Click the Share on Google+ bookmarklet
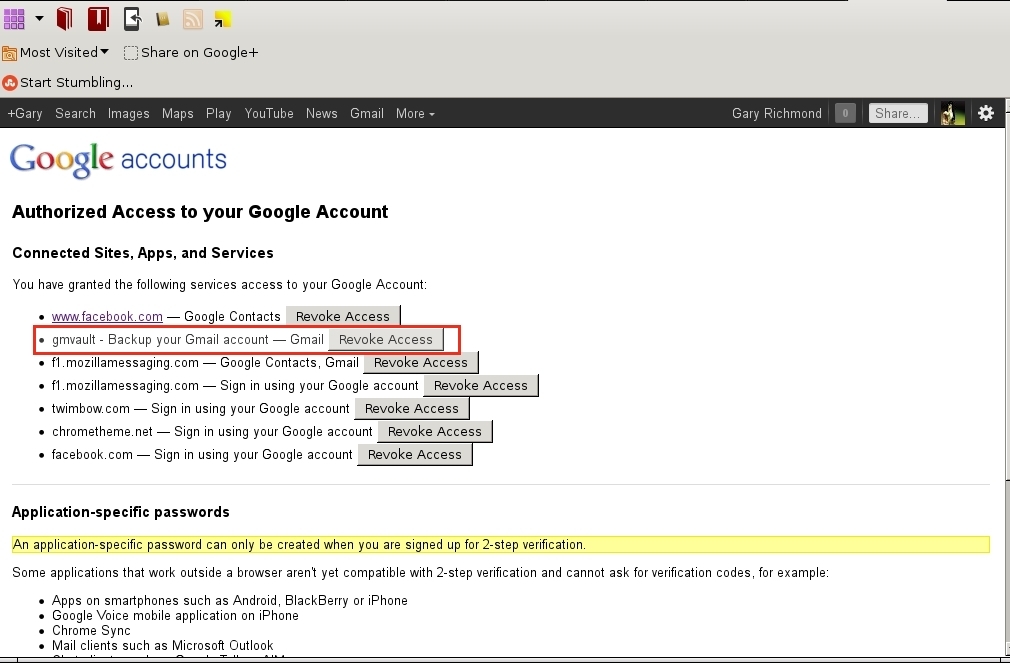The image size is (1010, 663). click(191, 52)
